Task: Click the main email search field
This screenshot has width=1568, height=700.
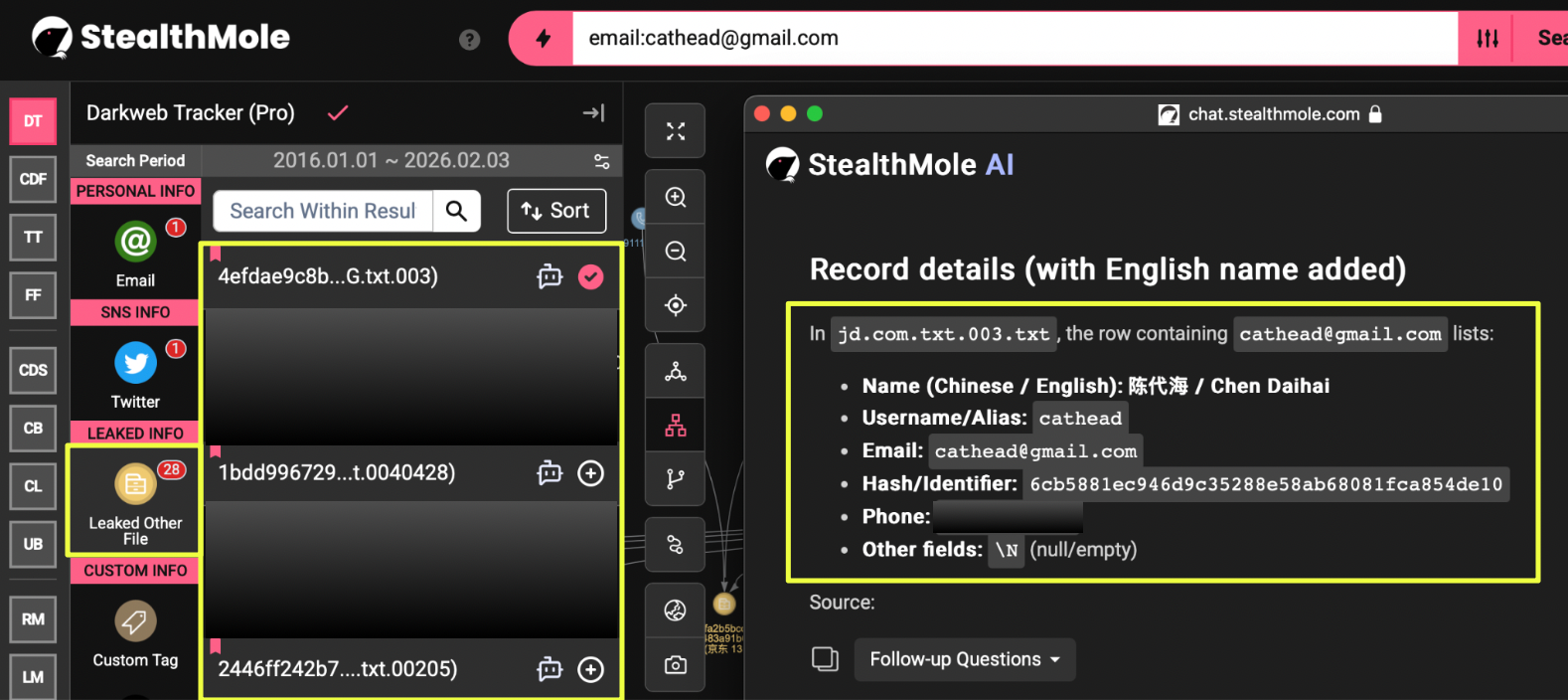Action: point(1014,38)
